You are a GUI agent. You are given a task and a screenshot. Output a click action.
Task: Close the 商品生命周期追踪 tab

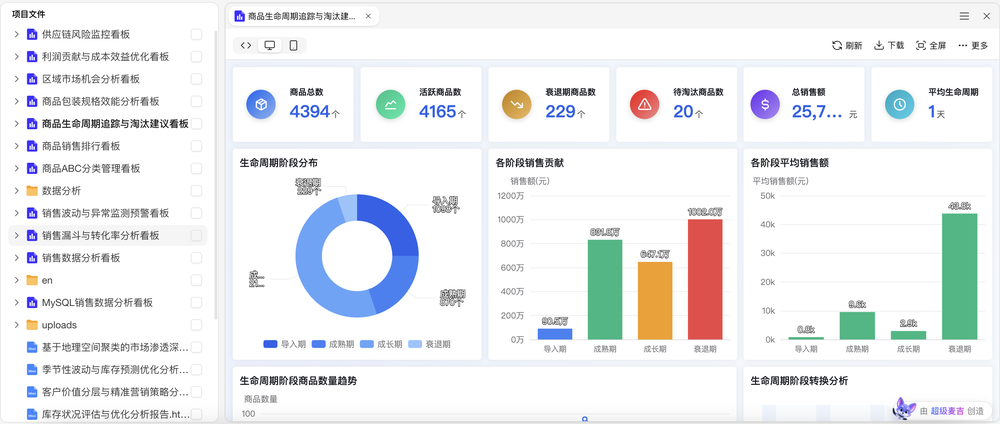tap(368, 16)
